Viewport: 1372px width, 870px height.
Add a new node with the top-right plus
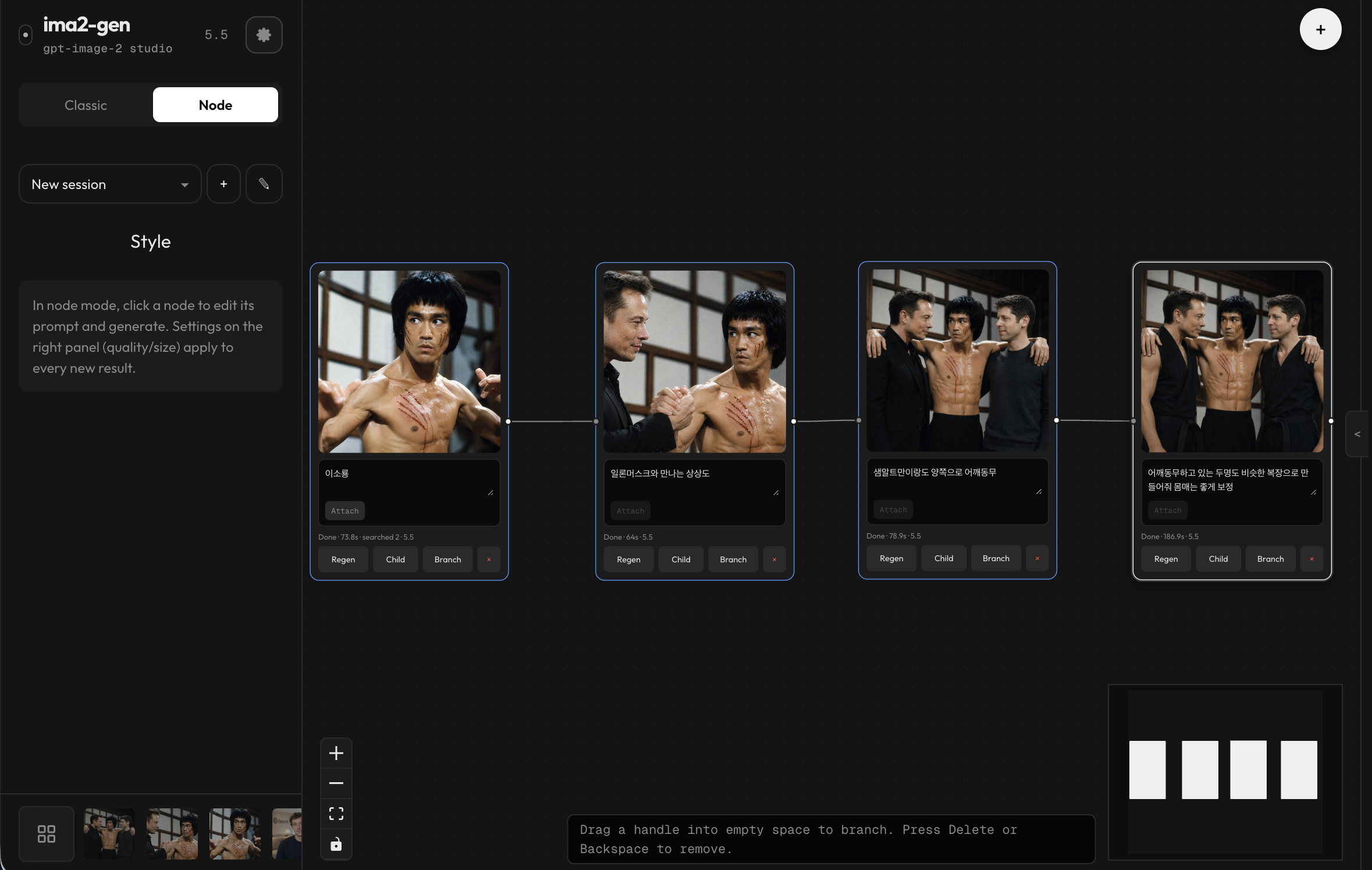(1320, 30)
